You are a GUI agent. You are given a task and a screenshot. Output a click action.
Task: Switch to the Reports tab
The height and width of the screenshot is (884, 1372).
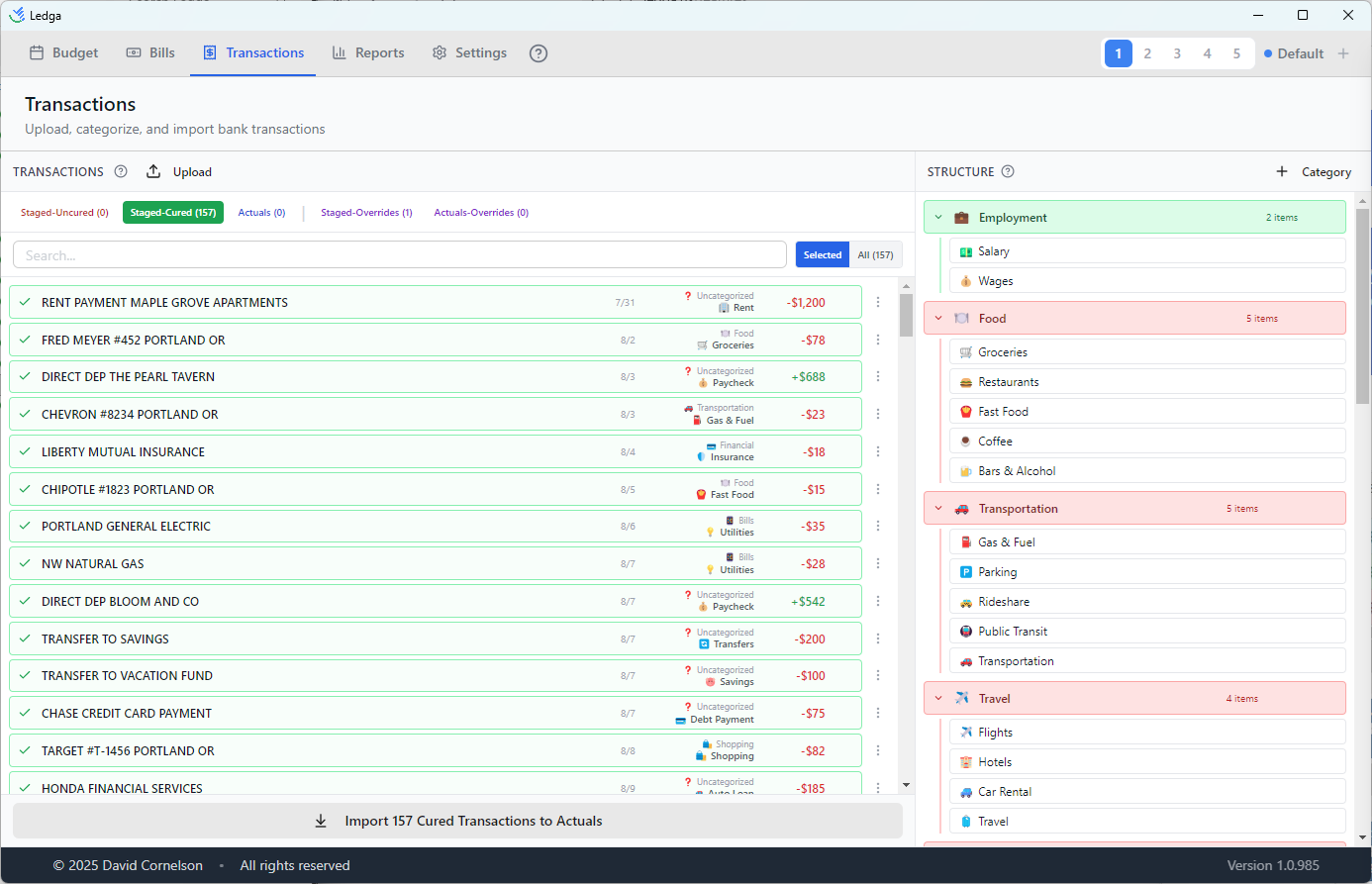tap(368, 53)
